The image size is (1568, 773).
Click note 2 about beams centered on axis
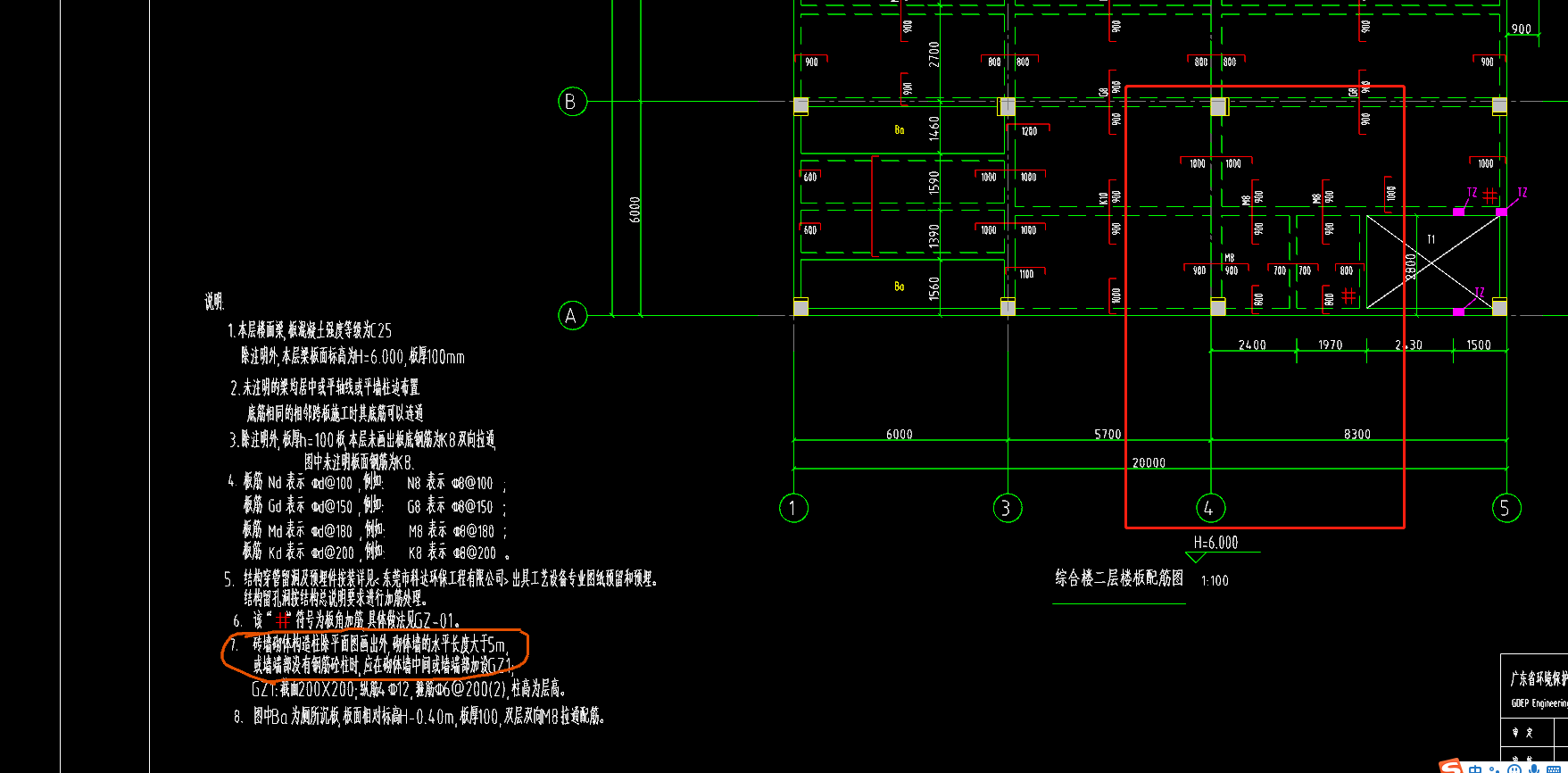(325, 386)
